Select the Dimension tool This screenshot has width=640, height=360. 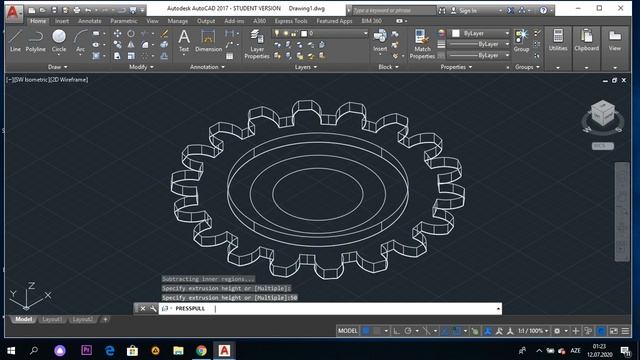click(208, 41)
